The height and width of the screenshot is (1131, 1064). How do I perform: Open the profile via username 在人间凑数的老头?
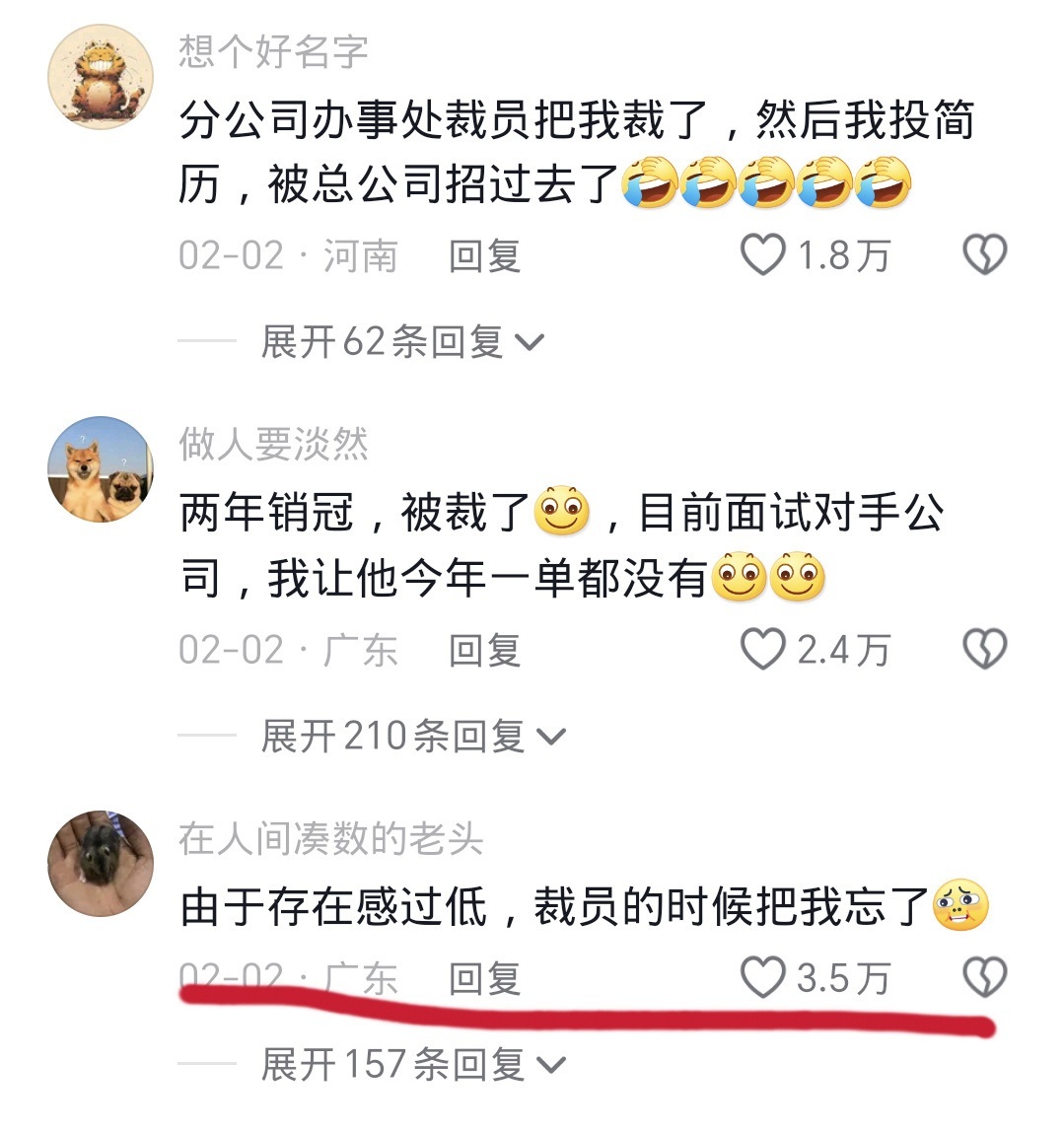(331, 838)
